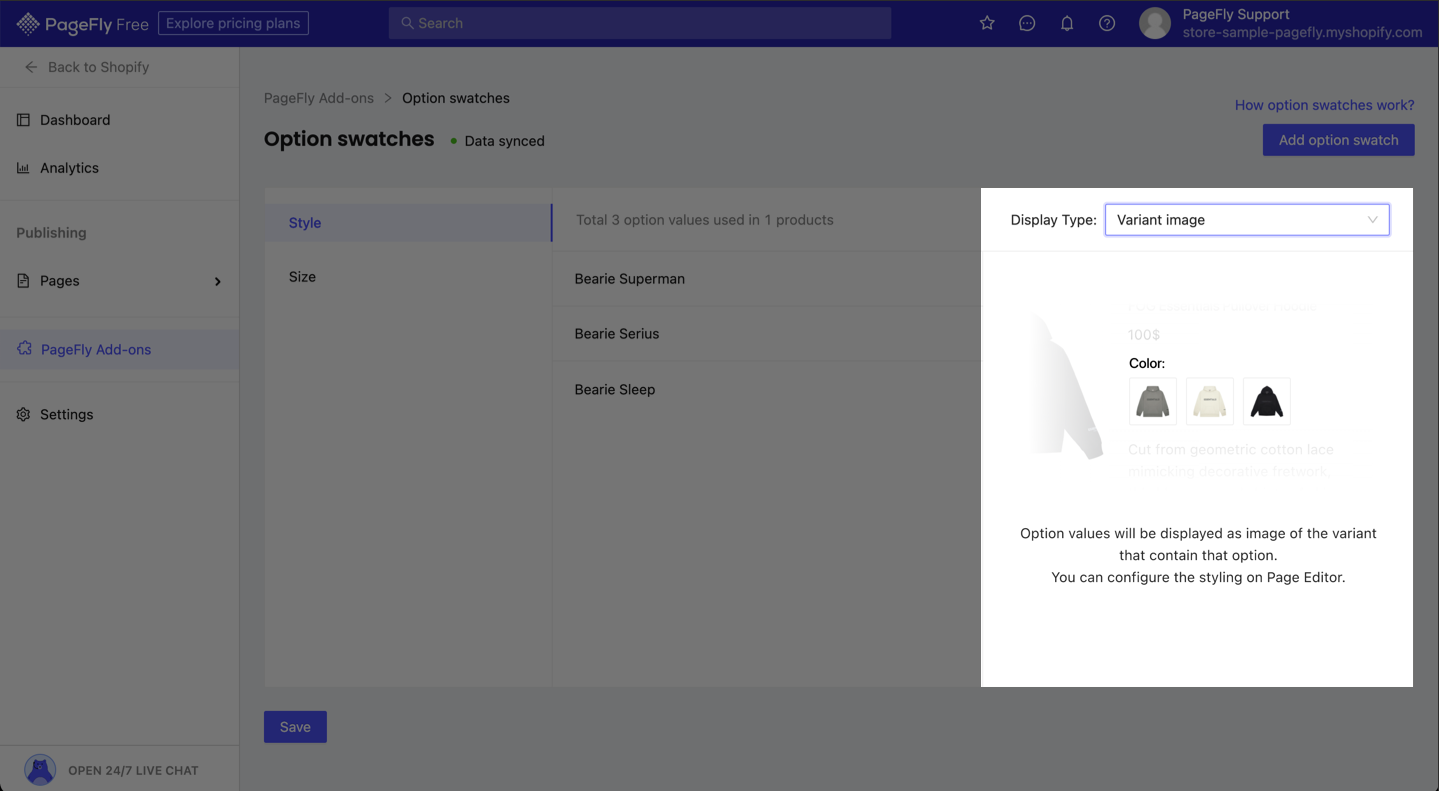Viewport: 1439px width, 791px height.
Task: Select the gray hoodie swatch thumbnail
Action: pyautogui.click(x=1153, y=402)
